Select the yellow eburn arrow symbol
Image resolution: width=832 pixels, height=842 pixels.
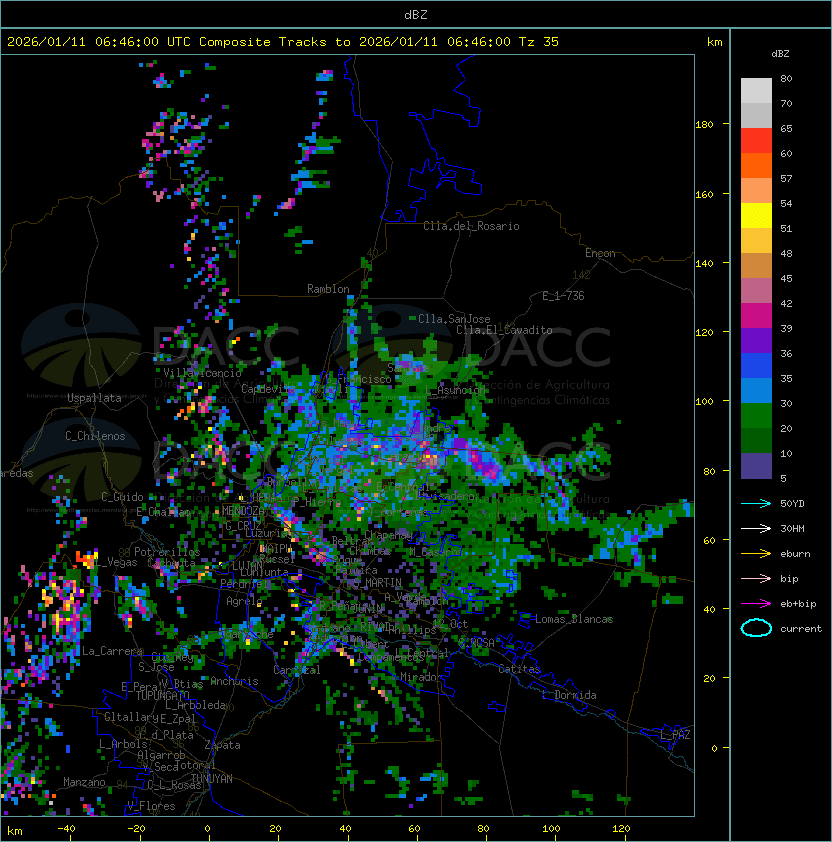pos(756,554)
